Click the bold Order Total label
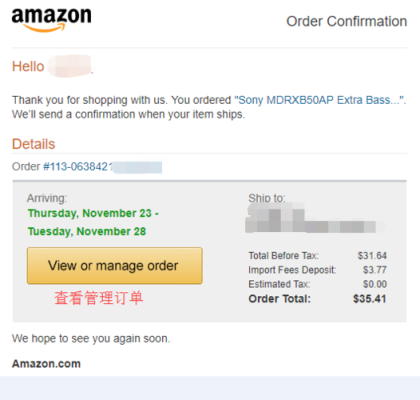The image size is (420, 400). [279, 299]
